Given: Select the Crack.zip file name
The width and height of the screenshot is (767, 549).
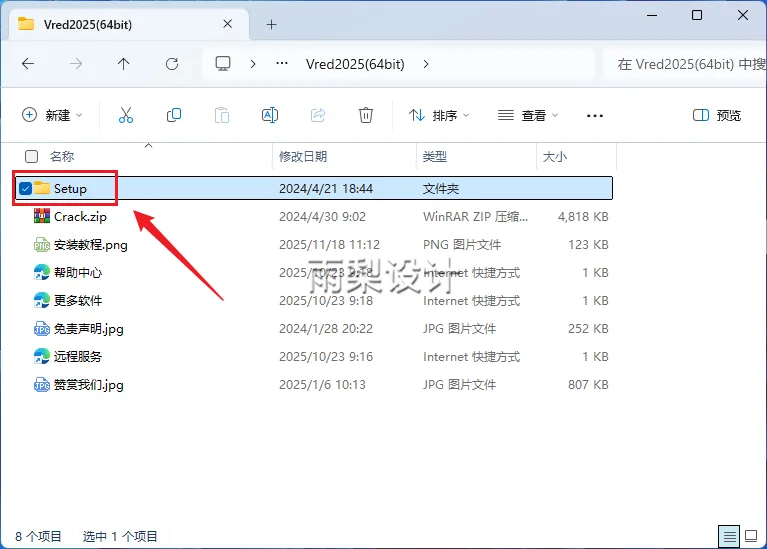Looking at the screenshot, I should (80, 216).
